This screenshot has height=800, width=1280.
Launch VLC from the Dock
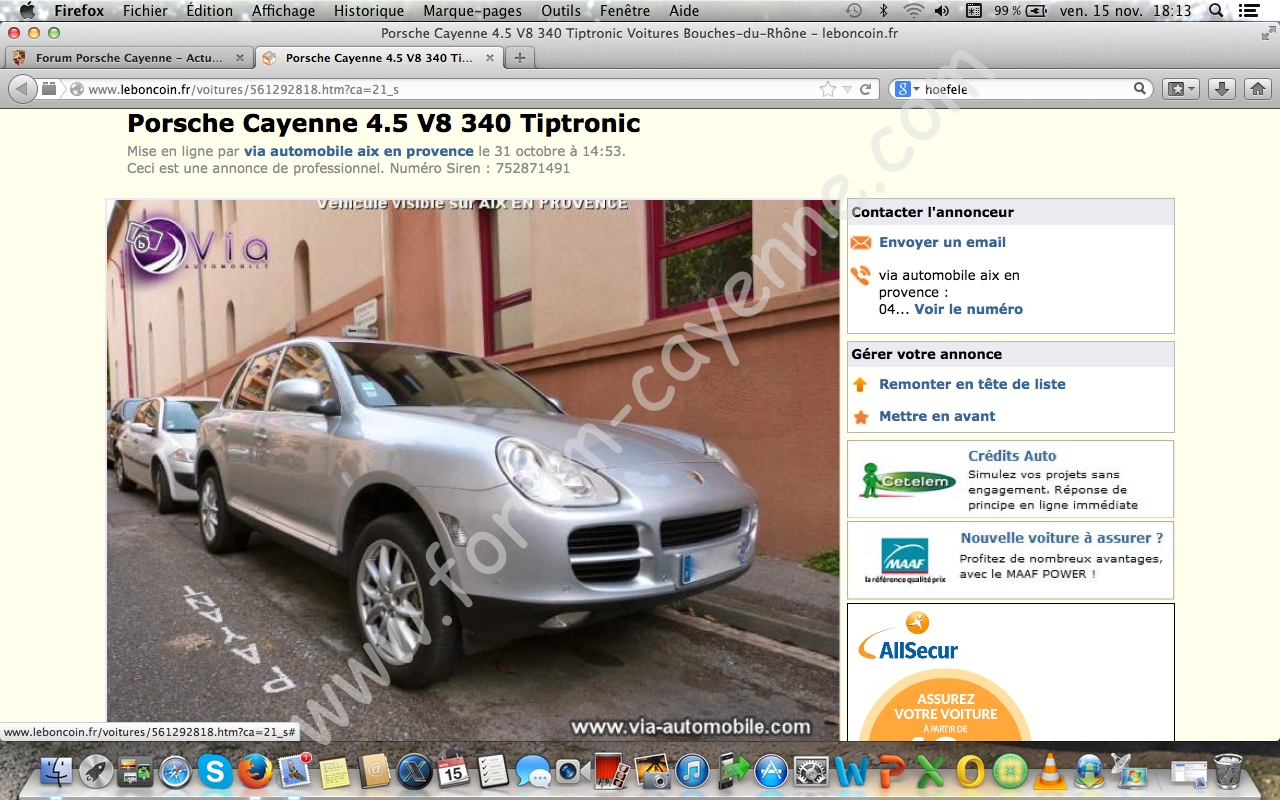(1049, 771)
